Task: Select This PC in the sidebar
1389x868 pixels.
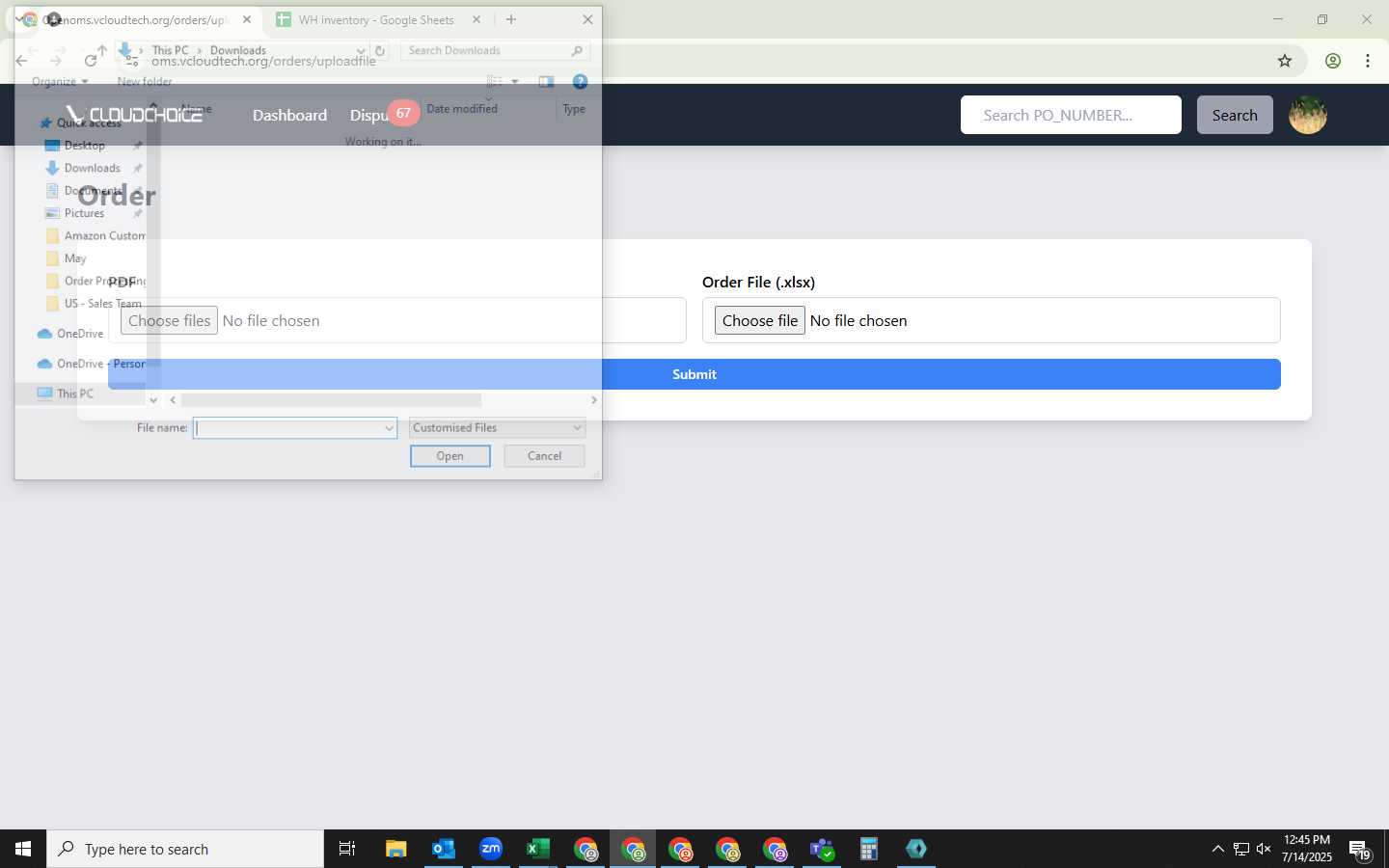Action: 75,393
